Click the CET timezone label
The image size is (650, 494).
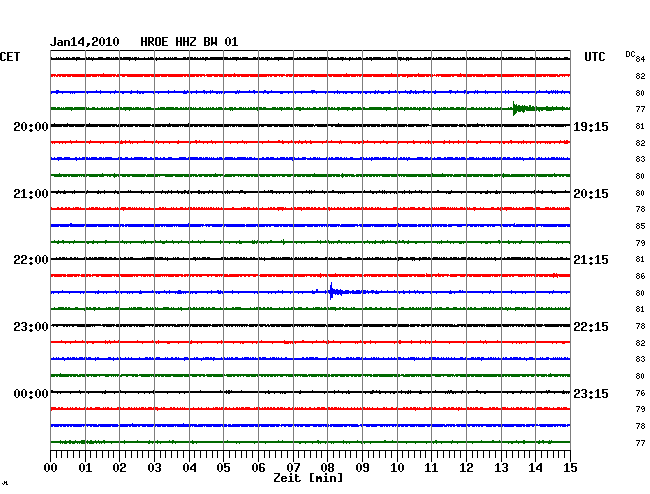point(10,57)
